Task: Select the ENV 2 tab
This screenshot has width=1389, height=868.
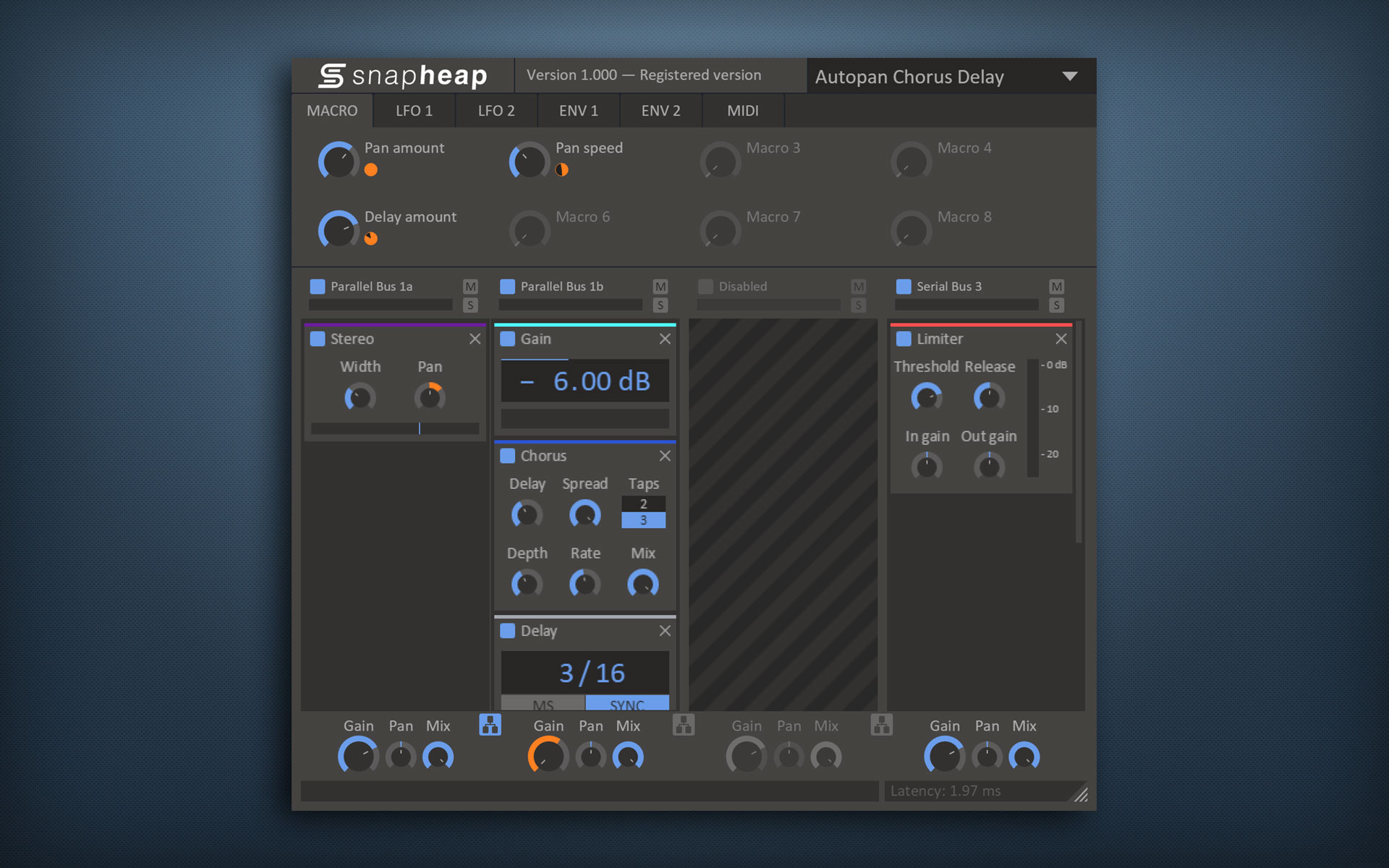Action: [x=660, y=111]
